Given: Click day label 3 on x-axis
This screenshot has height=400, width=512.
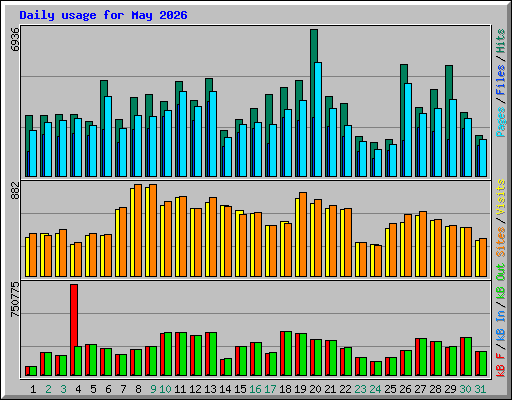Looking at the screenshot, I should click(63, 389).
